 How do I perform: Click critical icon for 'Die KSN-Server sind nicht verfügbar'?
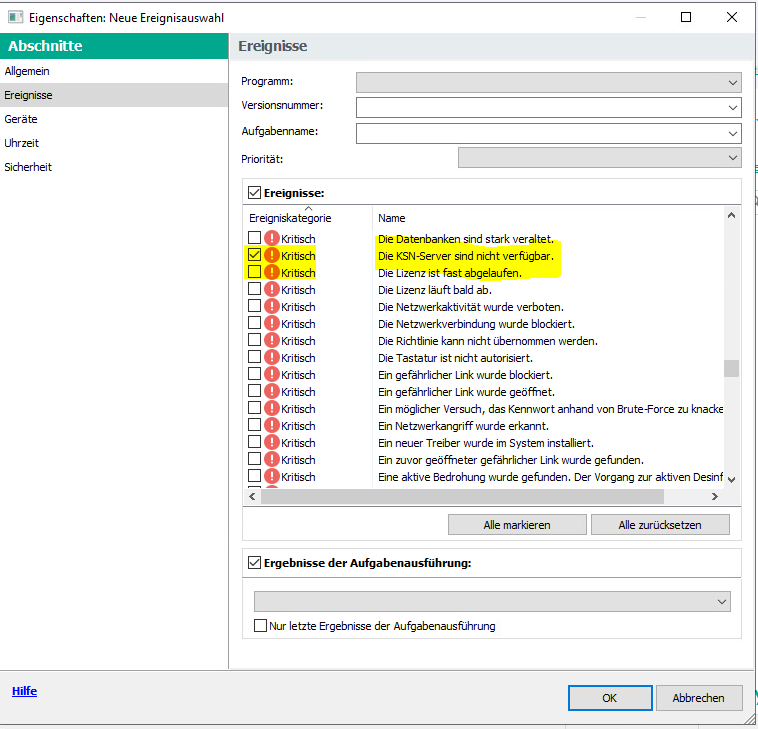272,255
